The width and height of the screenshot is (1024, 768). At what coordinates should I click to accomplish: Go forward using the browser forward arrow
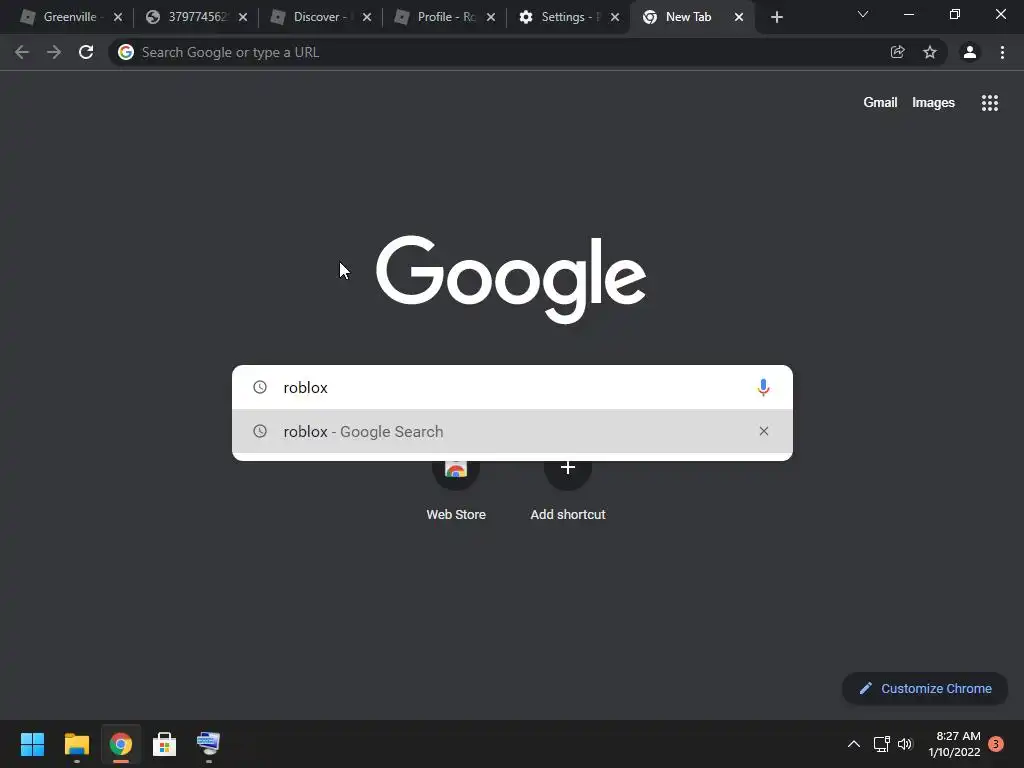(x=54, y=52)
